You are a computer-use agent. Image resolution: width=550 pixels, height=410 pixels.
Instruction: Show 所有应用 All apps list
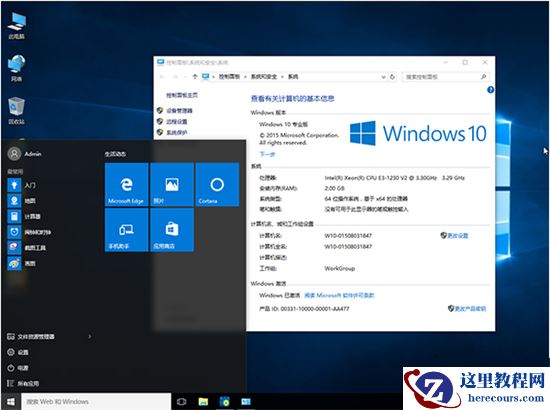tap(23, 383)
